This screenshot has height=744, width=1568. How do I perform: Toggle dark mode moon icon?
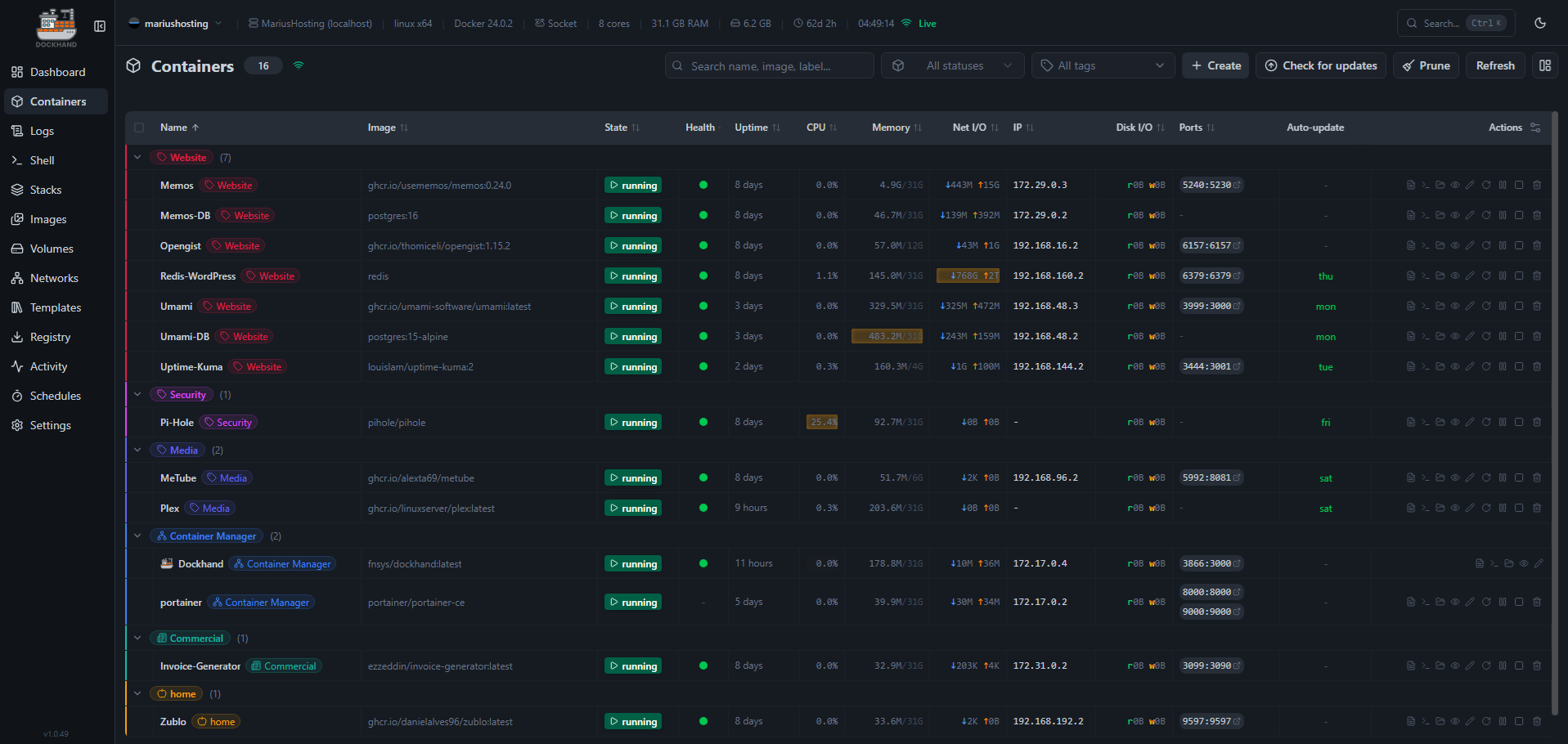point(1540,24)
